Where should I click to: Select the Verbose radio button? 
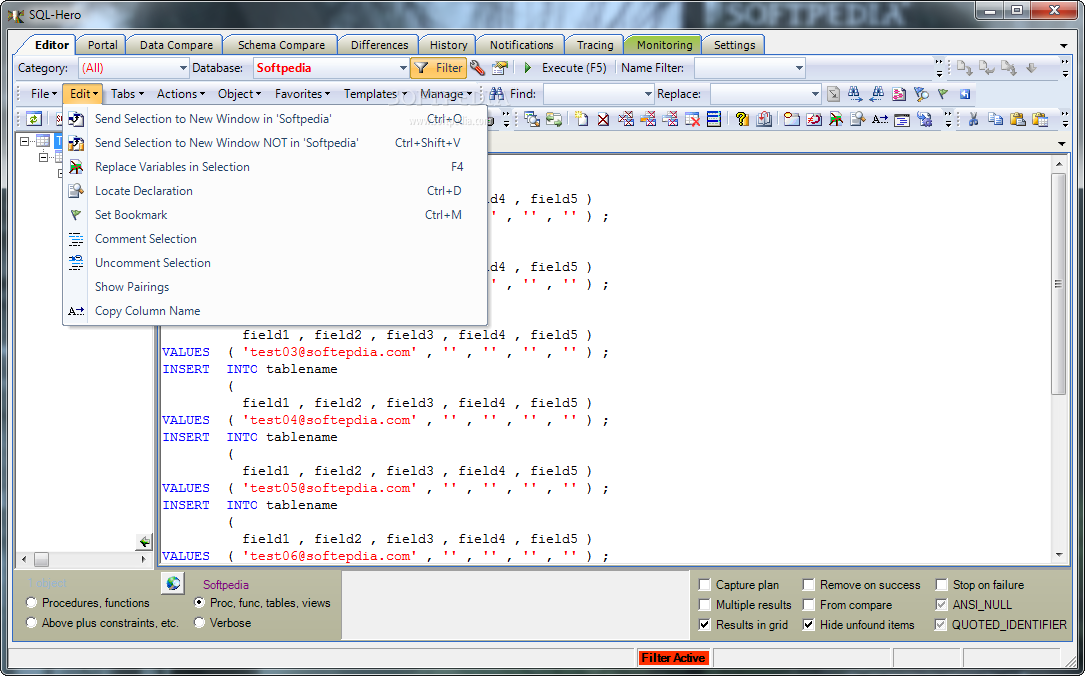click(x=199, y=623)
